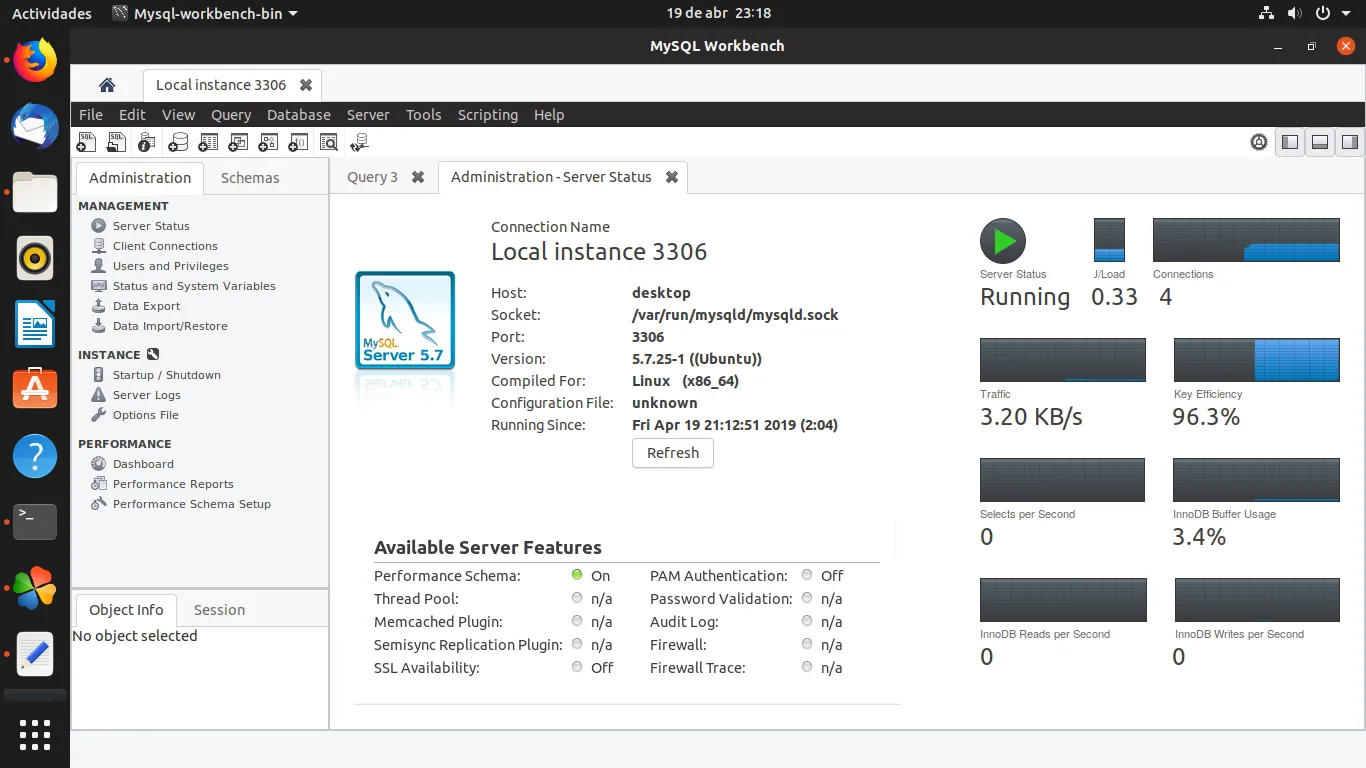Close the Query 3 tab
The width and height of the screenshot is (1366, 768).
(x=418, y=177)
